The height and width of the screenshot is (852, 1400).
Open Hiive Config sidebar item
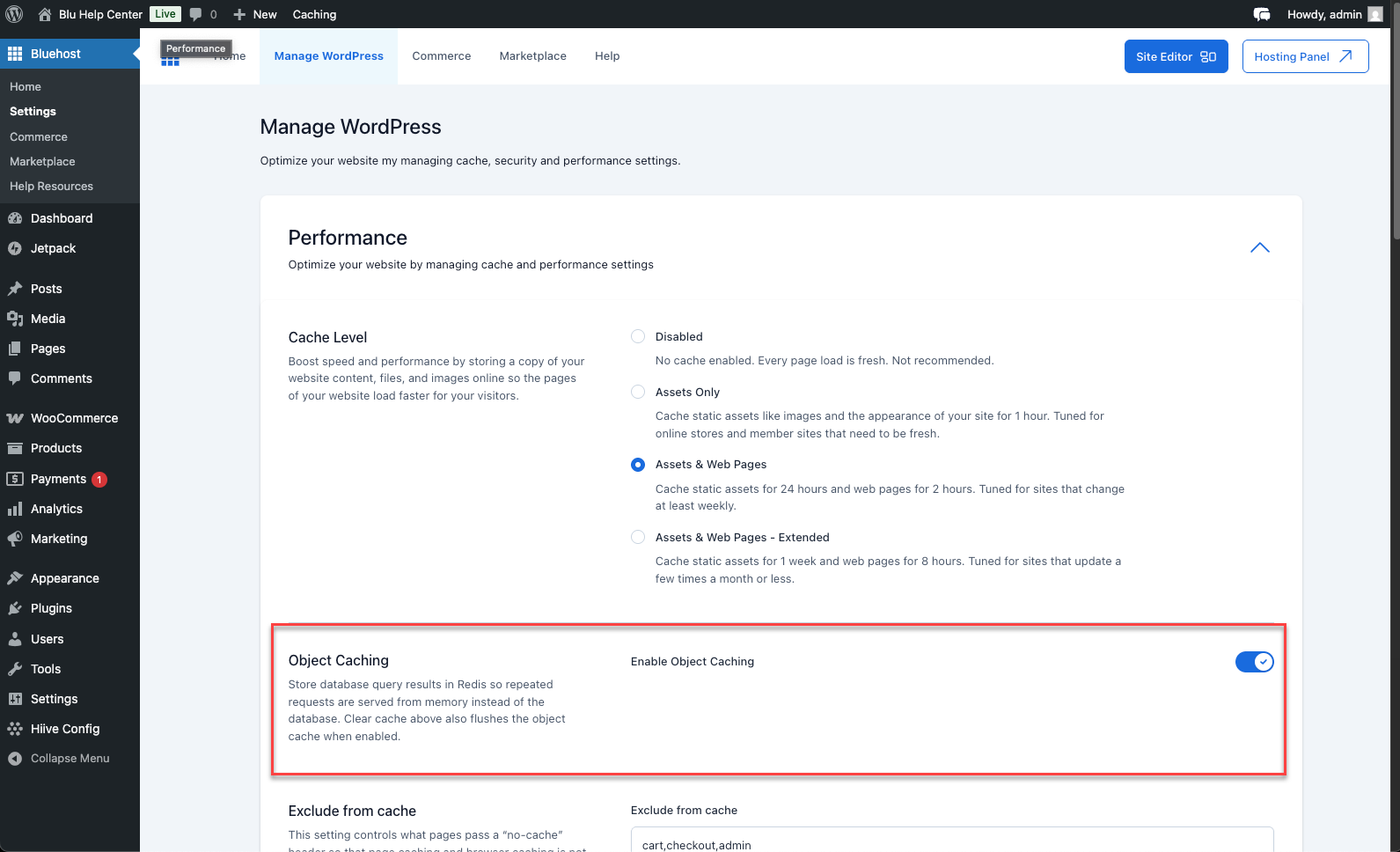64,729
